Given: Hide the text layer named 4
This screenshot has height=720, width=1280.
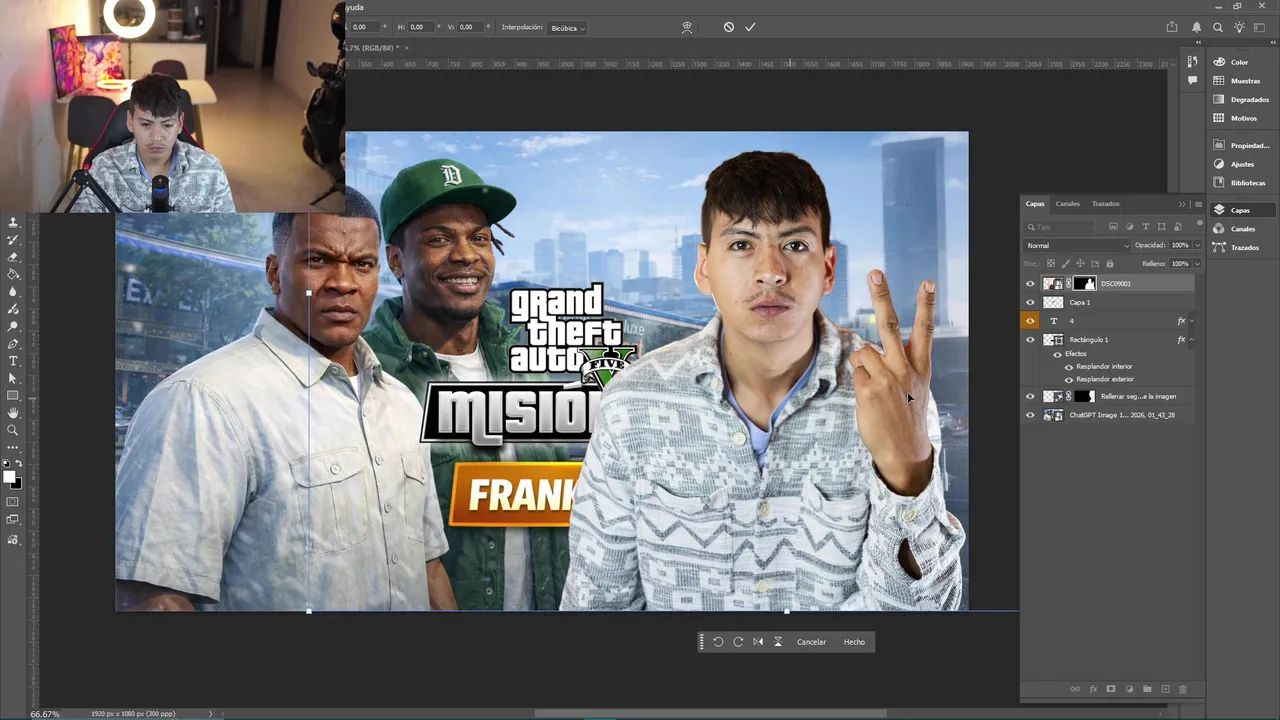Looking at the screenshot, I should pyautogui.click(x=1030, y=321).
